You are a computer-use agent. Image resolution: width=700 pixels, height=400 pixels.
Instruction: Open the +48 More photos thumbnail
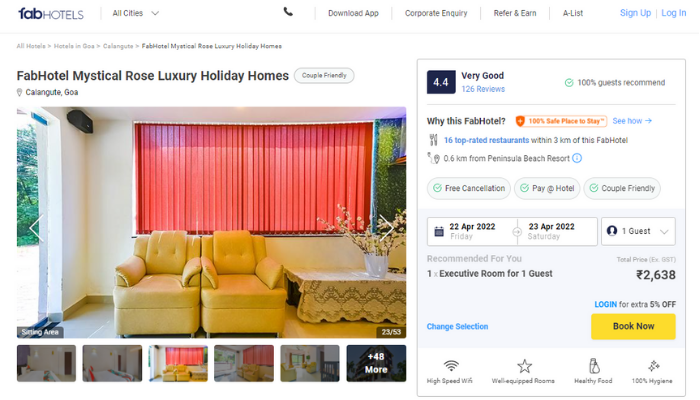click(376, 363)
